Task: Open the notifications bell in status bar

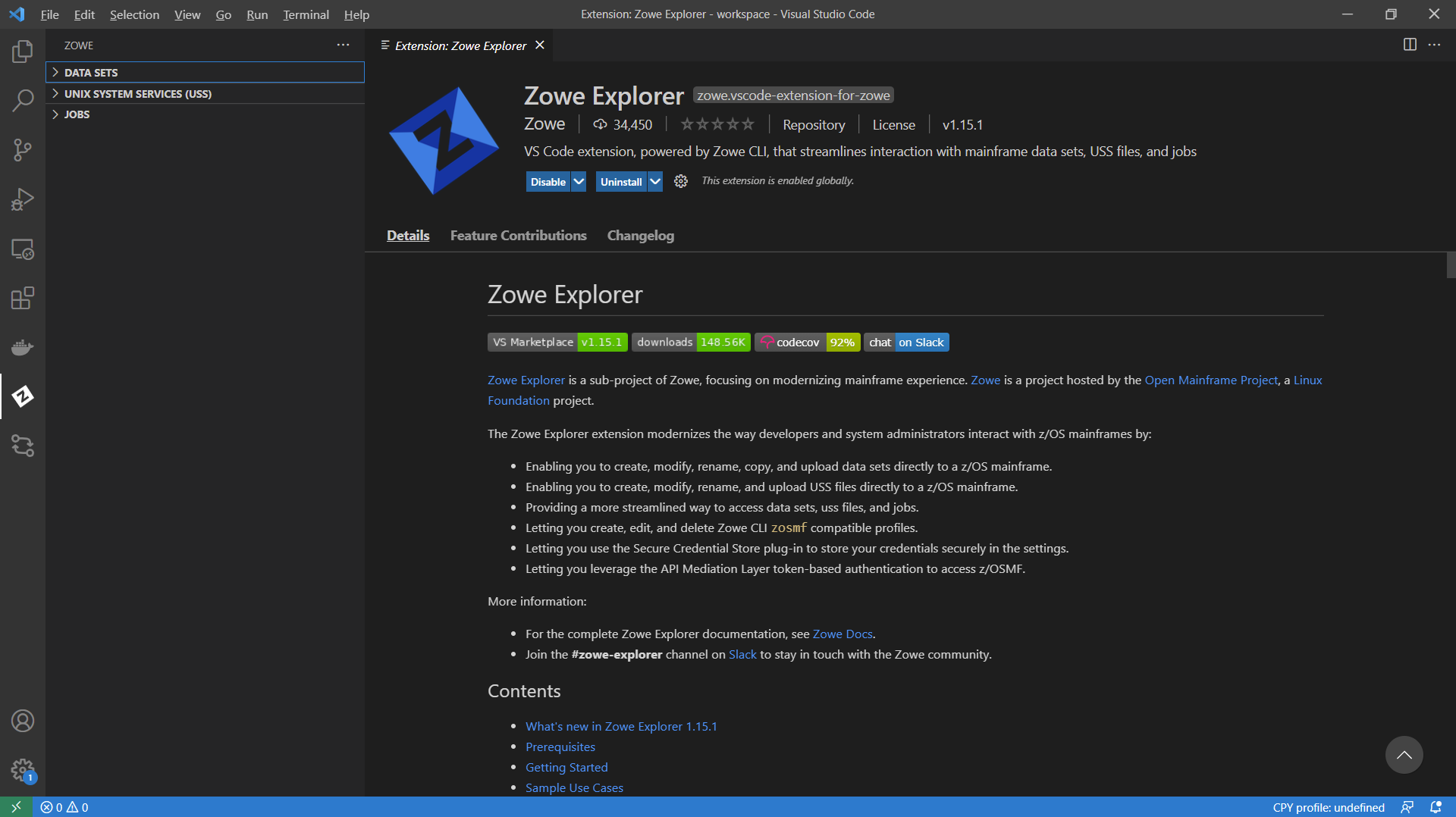Action: (1436, 807)
